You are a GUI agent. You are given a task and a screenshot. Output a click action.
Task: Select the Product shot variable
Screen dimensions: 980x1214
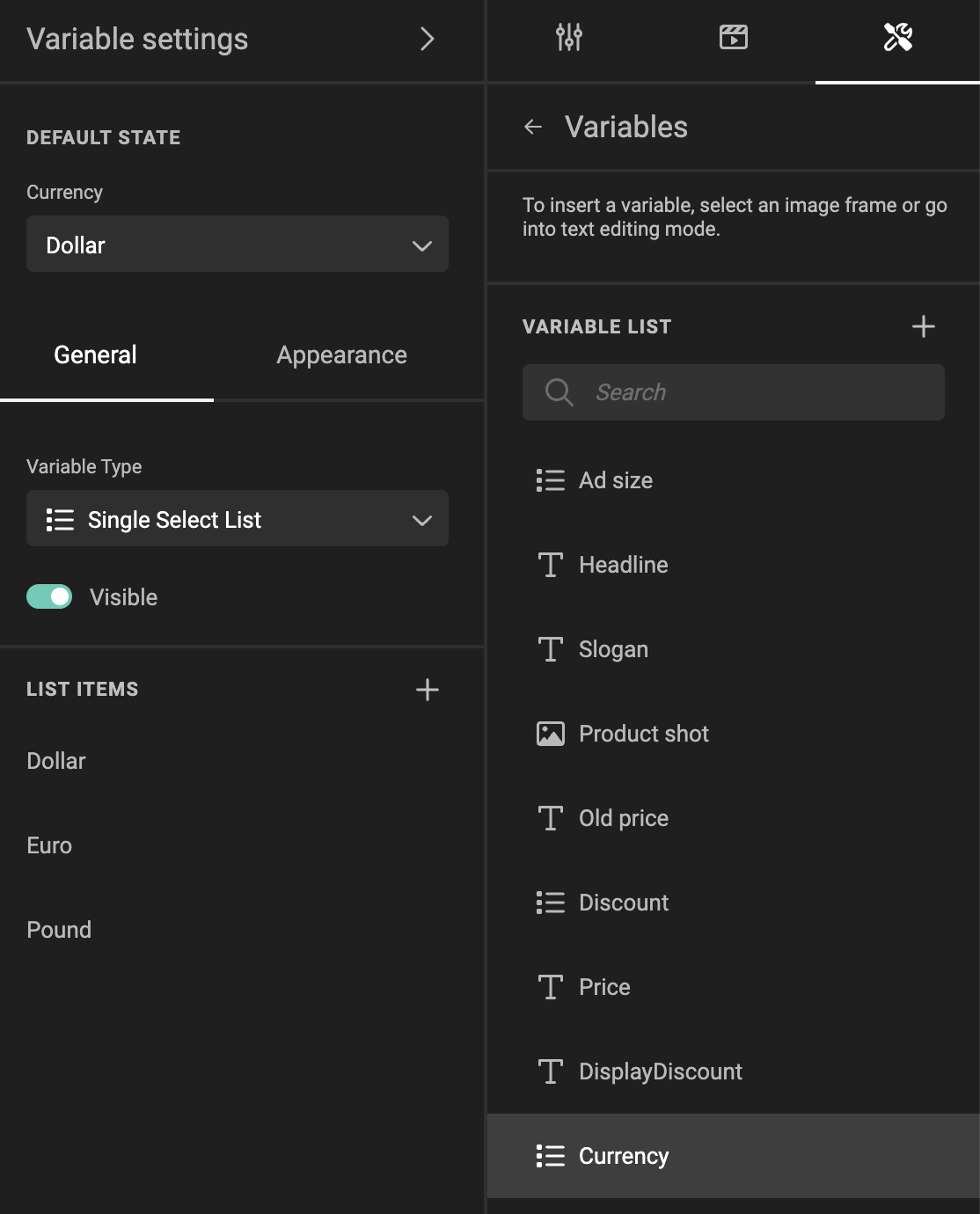coord(734,734)
